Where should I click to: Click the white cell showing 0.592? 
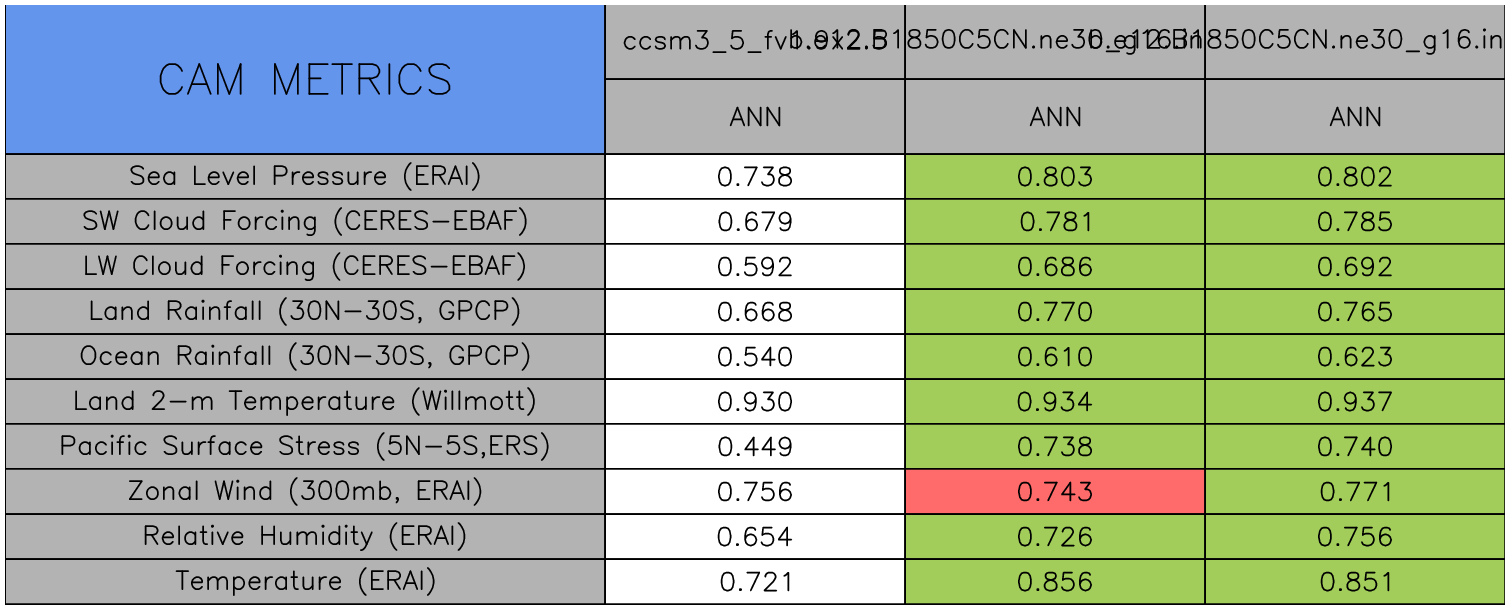755,267
